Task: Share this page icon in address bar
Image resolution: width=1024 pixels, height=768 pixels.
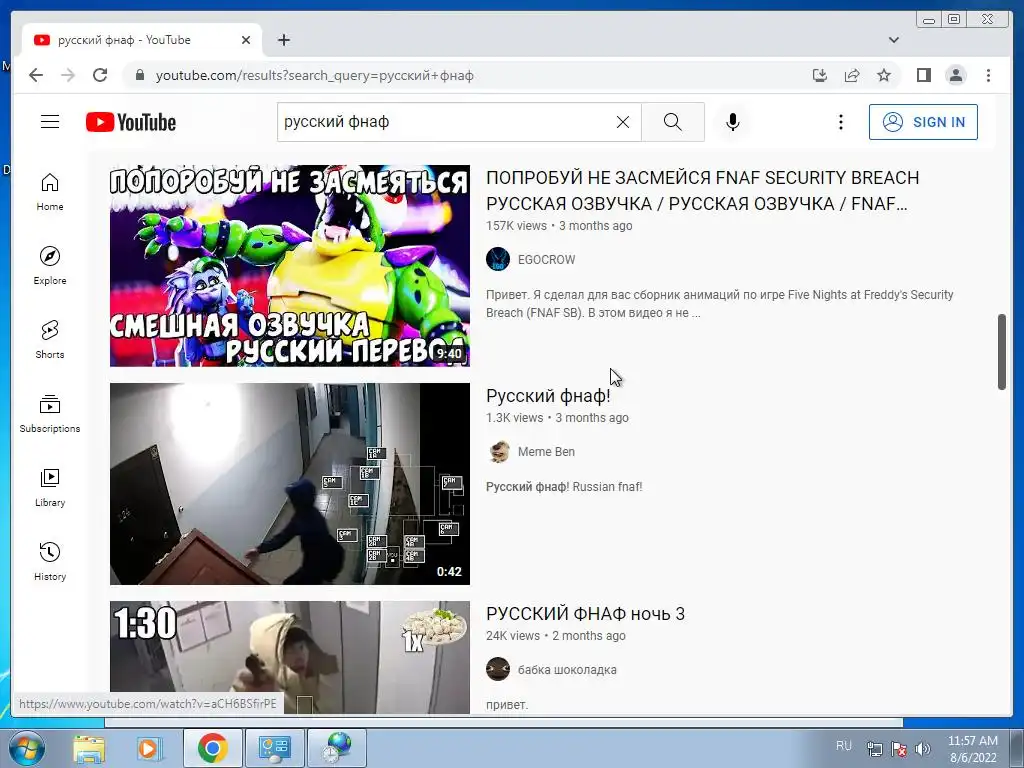Action: coord(852,75)
